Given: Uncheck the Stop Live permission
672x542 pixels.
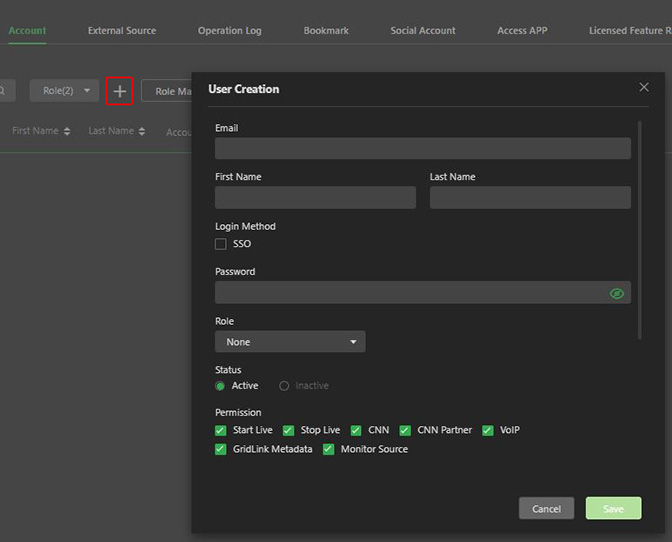Looking at the screenshot, I should [x=288, y=430].
